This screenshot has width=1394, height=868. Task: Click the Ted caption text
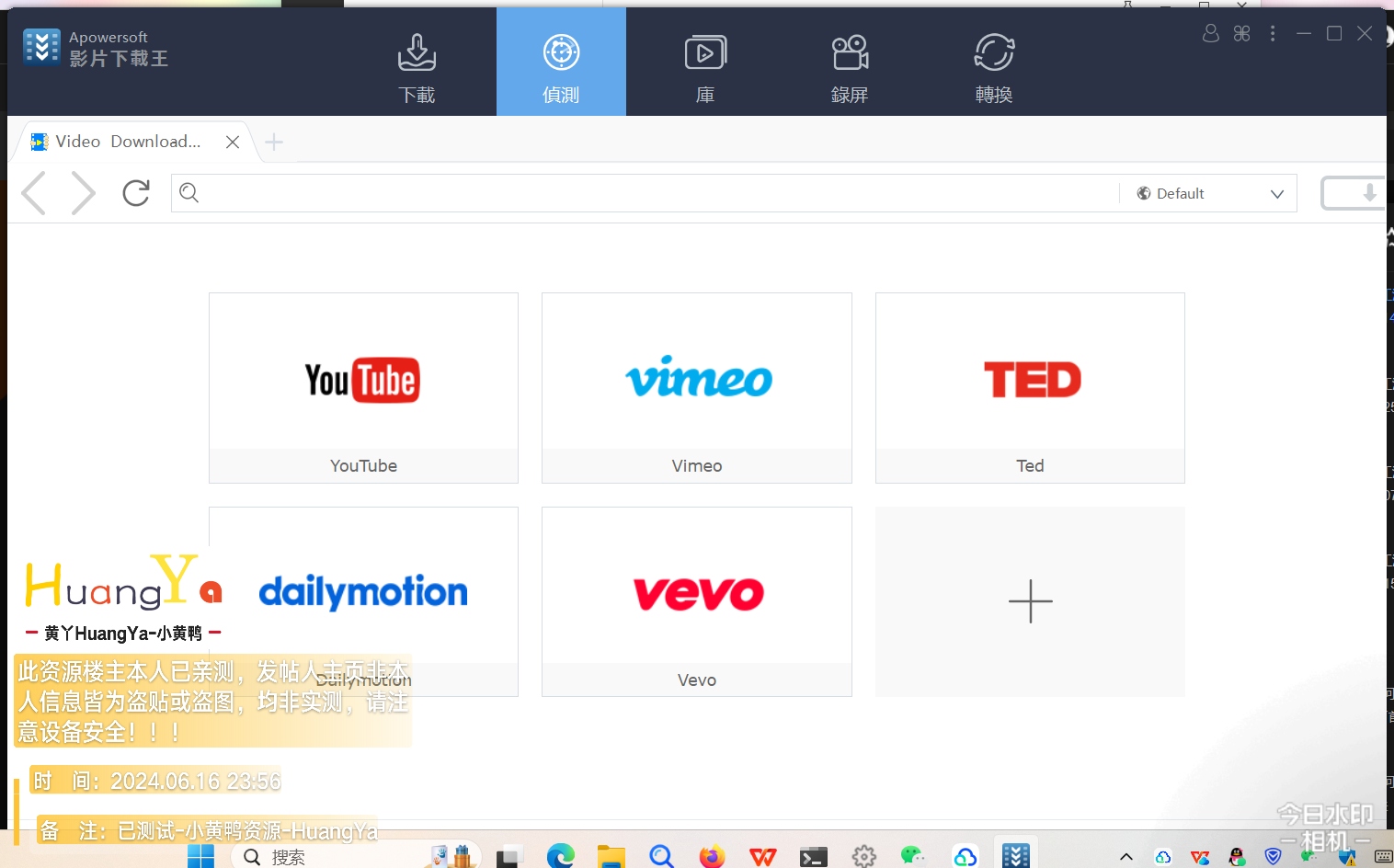(x=1030, y=466)
